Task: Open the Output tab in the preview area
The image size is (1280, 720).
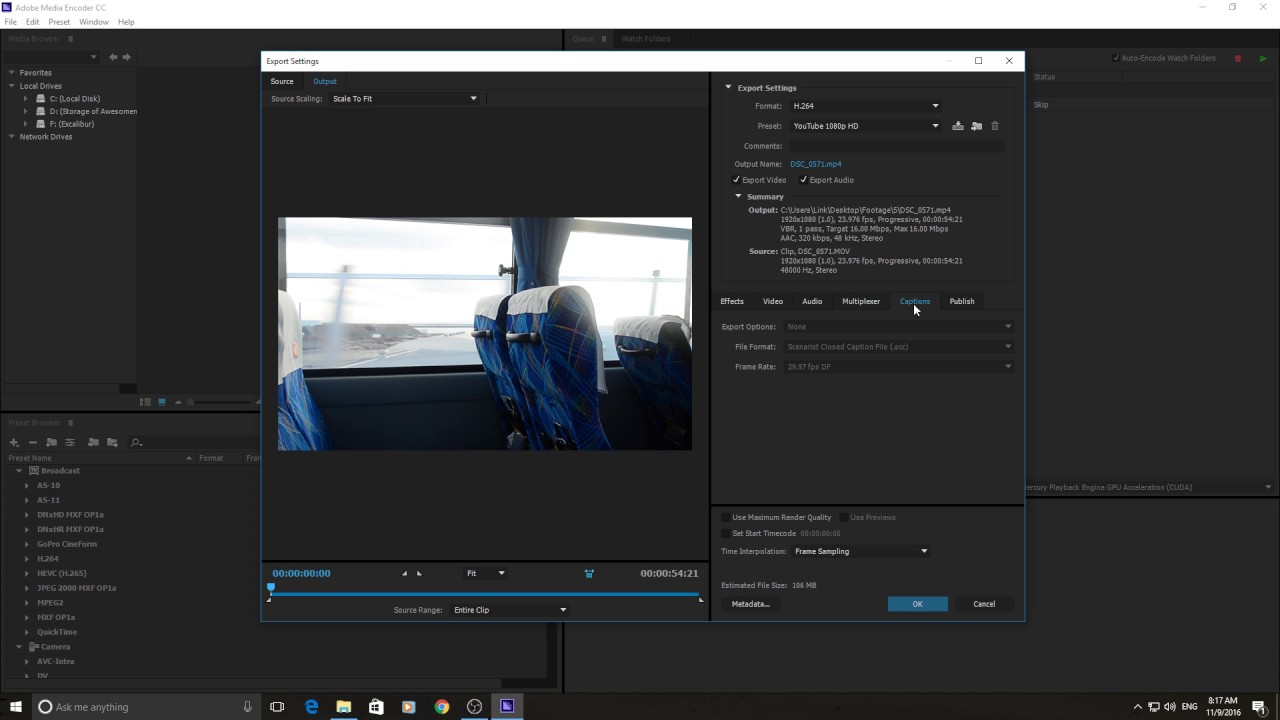Action: (x=324, y=81)
